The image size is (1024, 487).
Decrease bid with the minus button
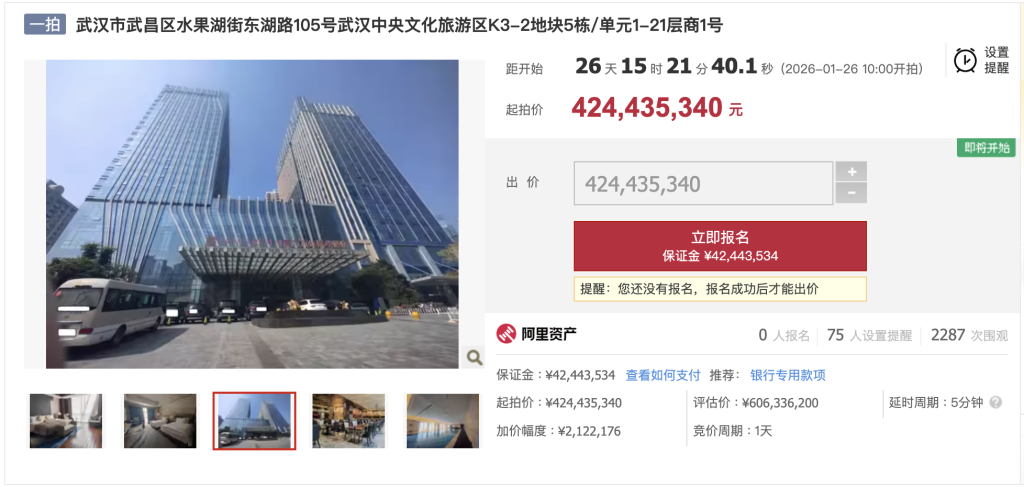coord(852,193)
